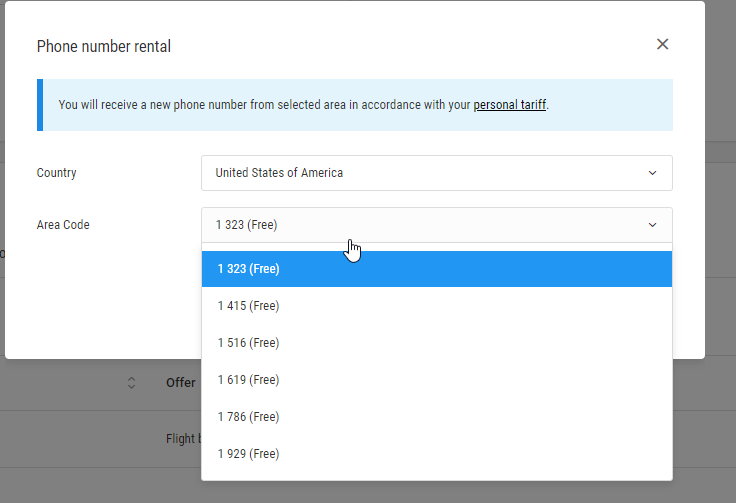Collapse the Area Code combo box field
Viewport: 736px width, 503px height.
[x=437, y=225]
